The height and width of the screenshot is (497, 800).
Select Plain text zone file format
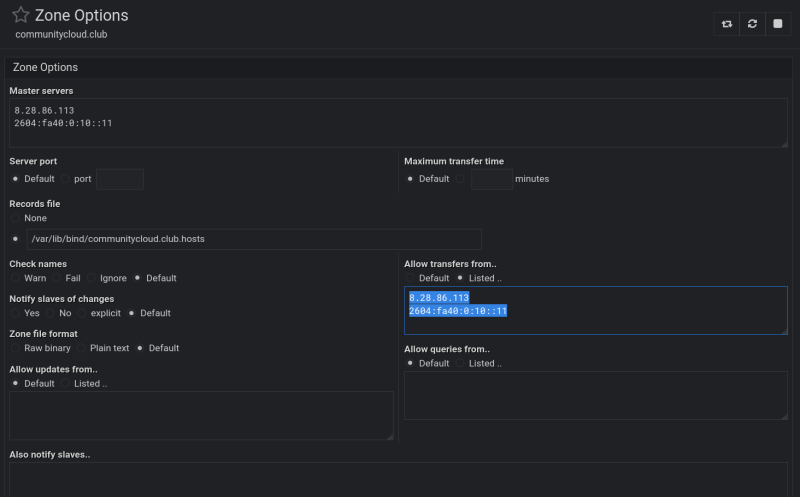[82, 348]
